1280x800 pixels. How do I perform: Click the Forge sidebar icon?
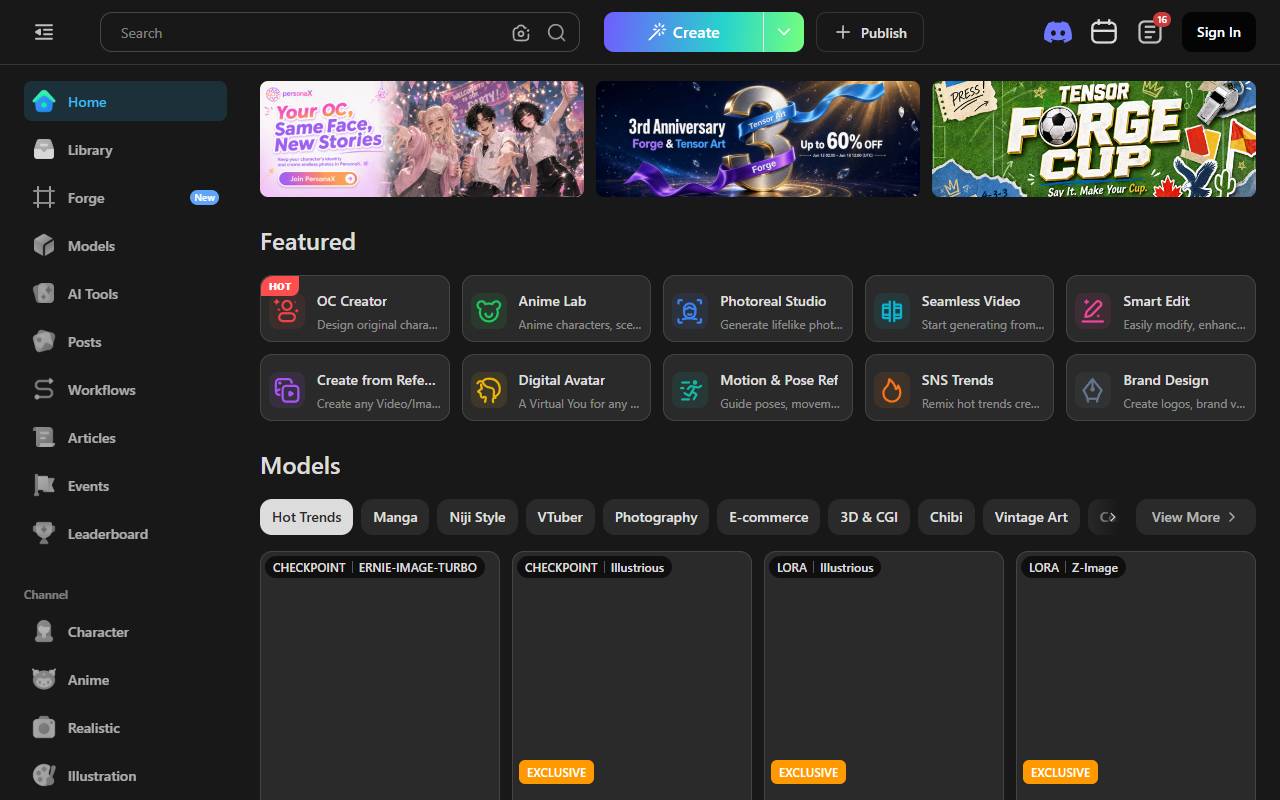tap(44, 198)
